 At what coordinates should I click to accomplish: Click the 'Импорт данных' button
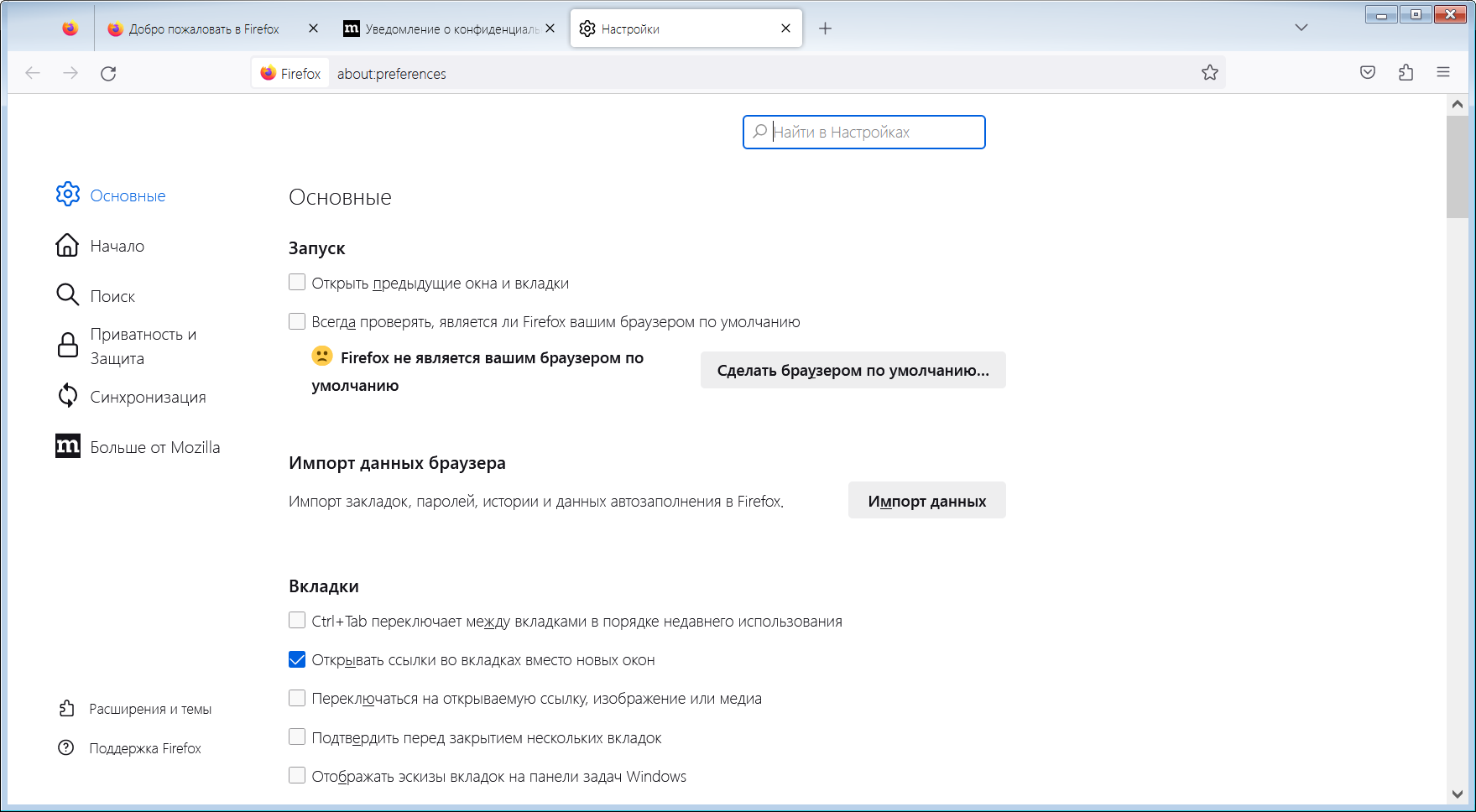tap(927, 501)
